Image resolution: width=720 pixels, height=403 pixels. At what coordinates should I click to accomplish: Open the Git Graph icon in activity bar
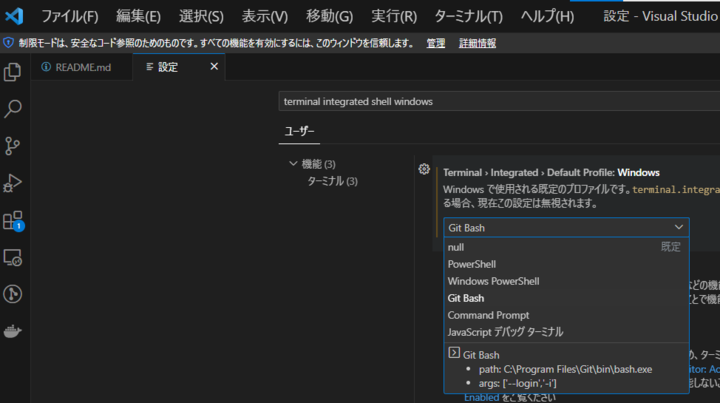point(12,294)
